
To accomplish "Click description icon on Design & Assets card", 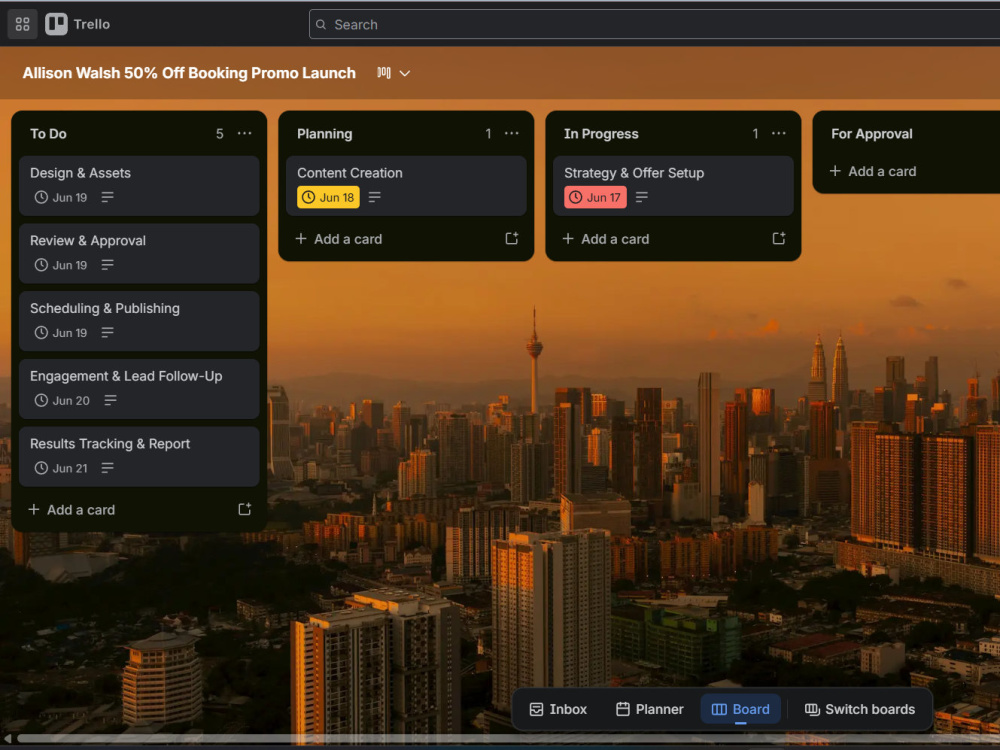I will tap(107, 197).
